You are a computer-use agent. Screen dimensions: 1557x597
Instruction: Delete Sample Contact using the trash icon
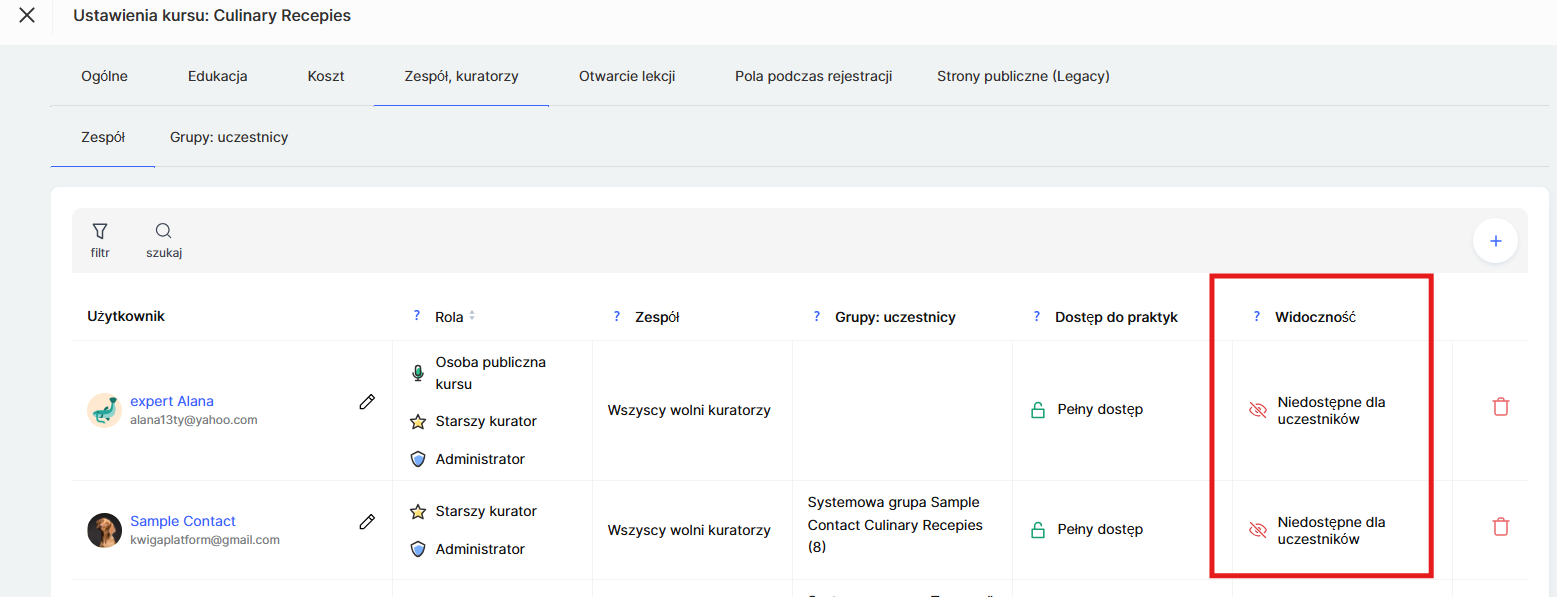pyautogui.click(x=1500, y=527)
